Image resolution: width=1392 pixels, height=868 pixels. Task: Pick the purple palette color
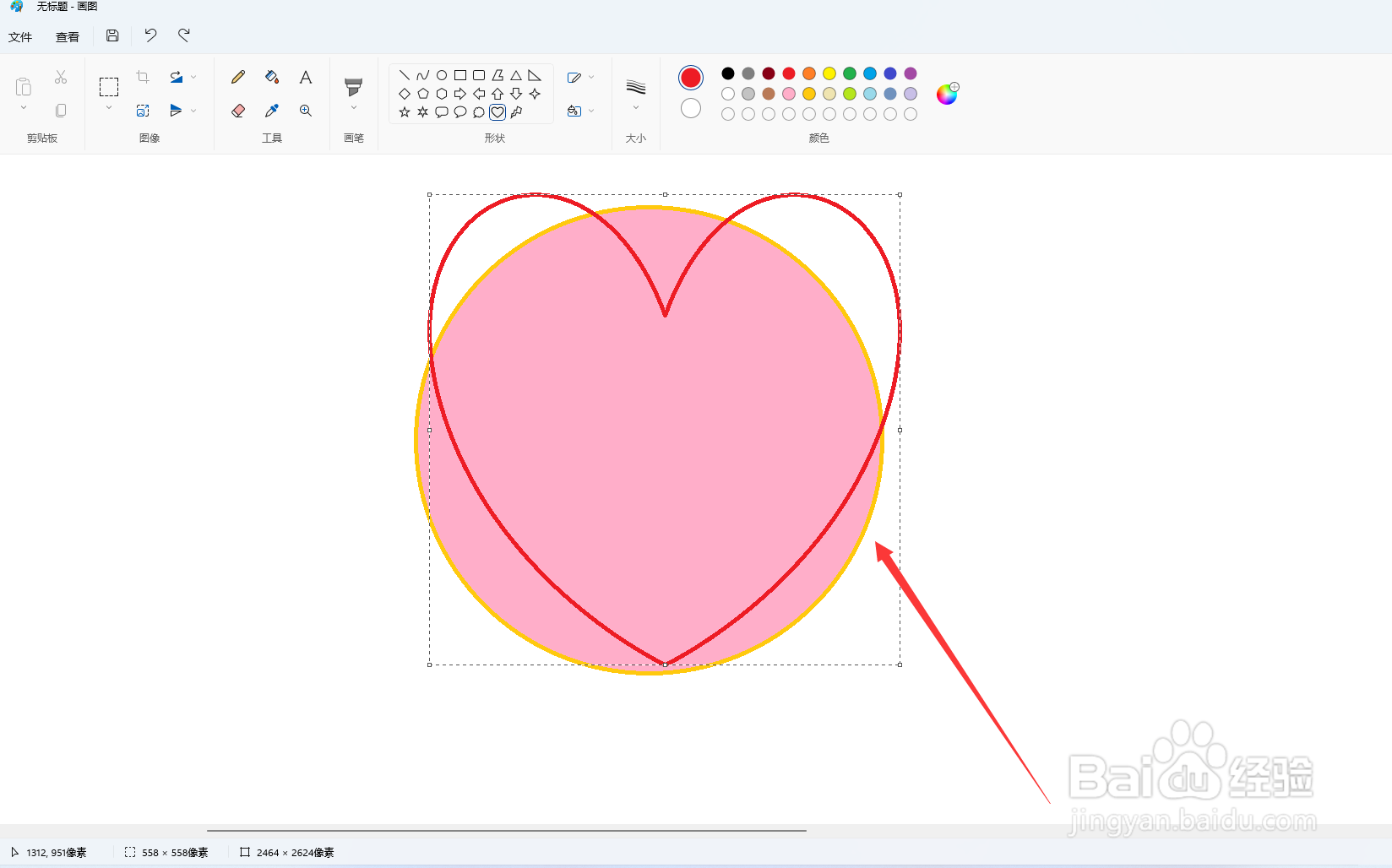pos(911,73)
